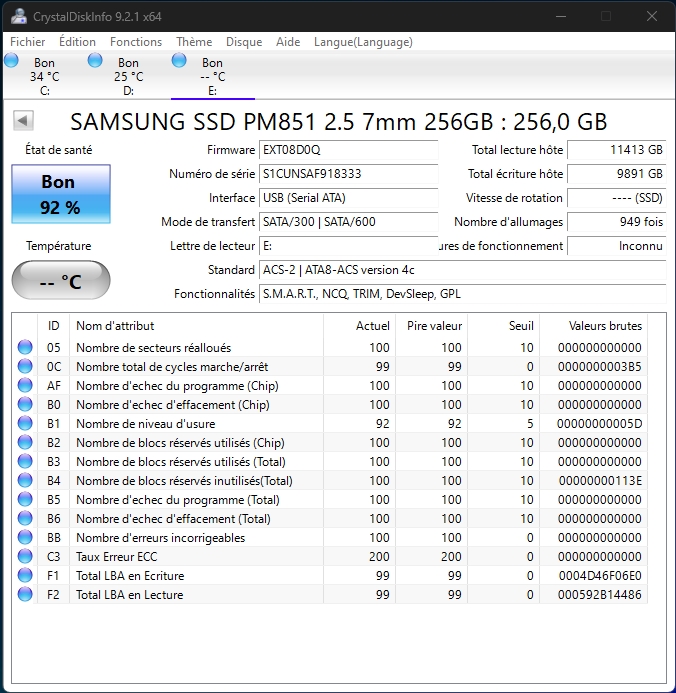Viewport: 676px width, 693px height.
Task: Open the Thème menu
Action: [x=194, y=42]
